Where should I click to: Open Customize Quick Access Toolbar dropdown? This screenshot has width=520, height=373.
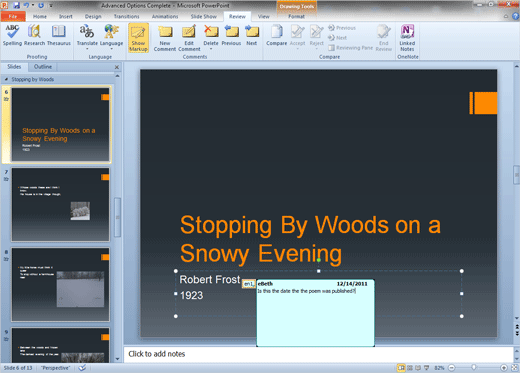coord(51,6)
